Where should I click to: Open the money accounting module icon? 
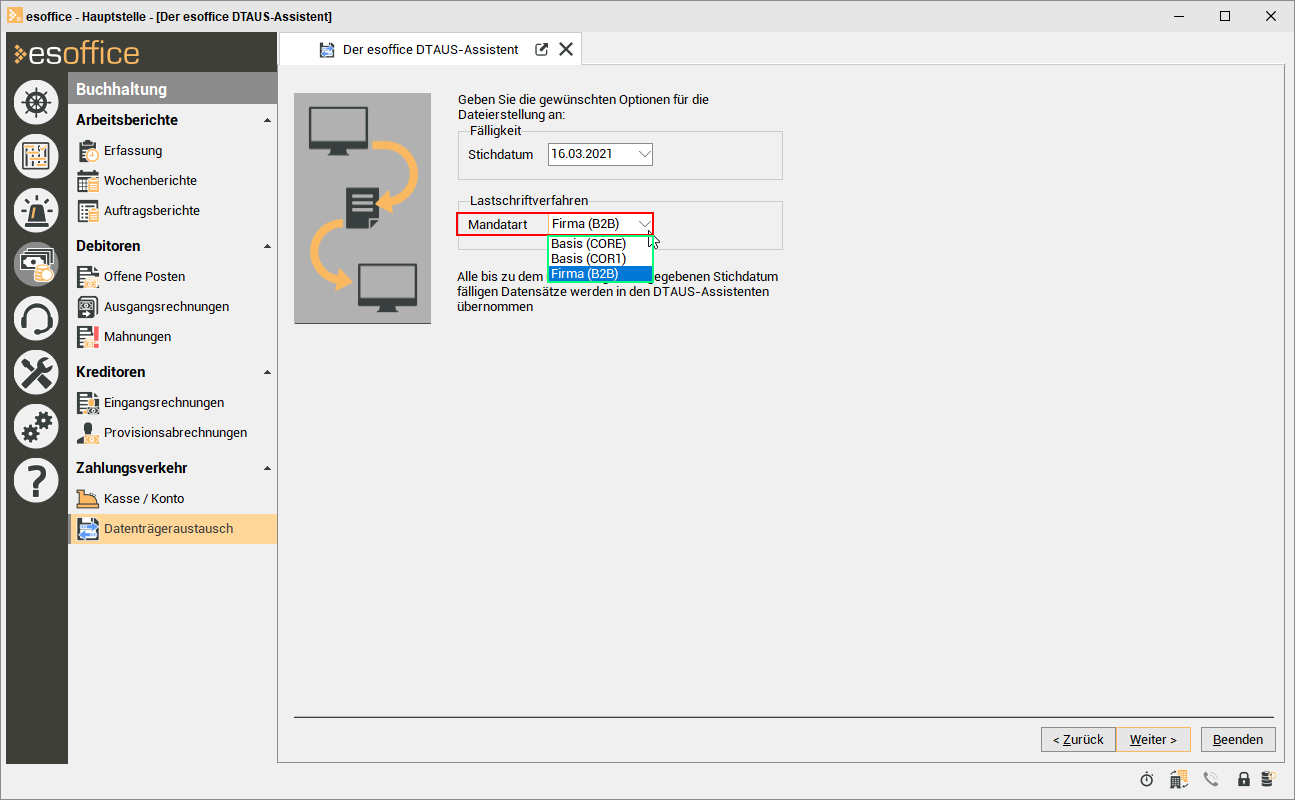pyautogui.click(x=36, y=264)
